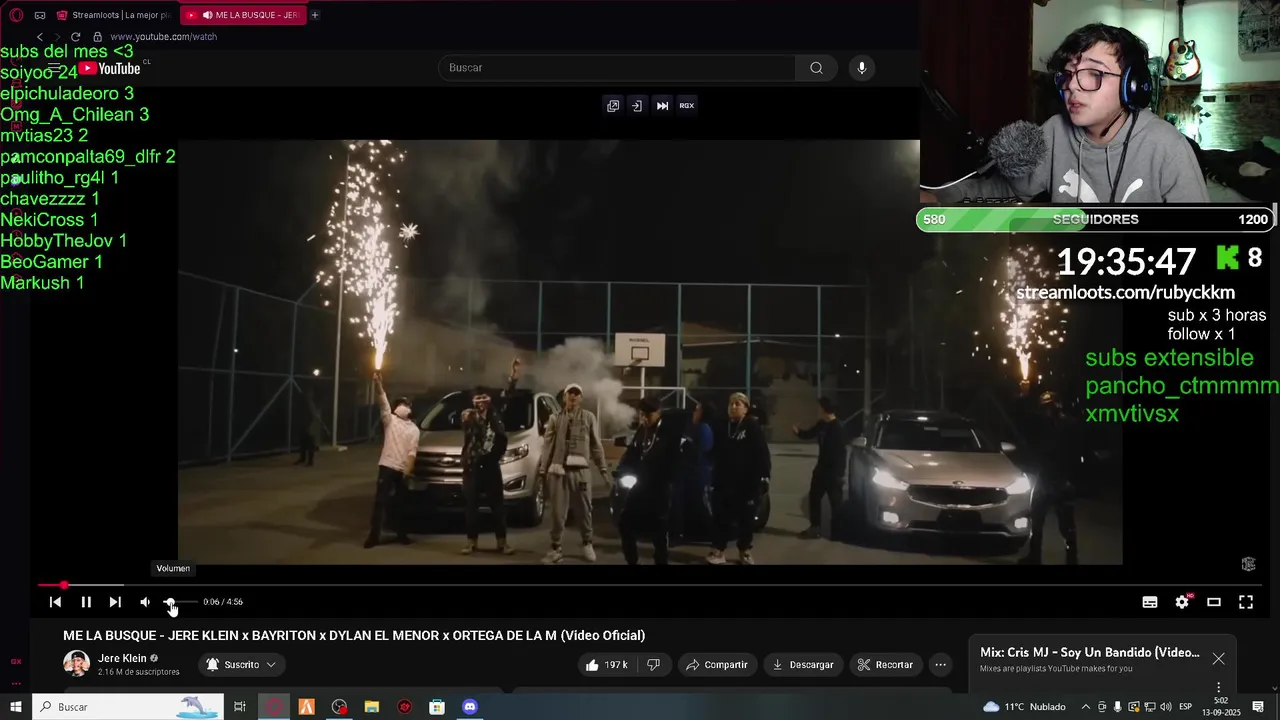The width and height of the screenshot is (1280, 720).
Task: Switch to the Streamloots browser tab
Action: [114, 15]
